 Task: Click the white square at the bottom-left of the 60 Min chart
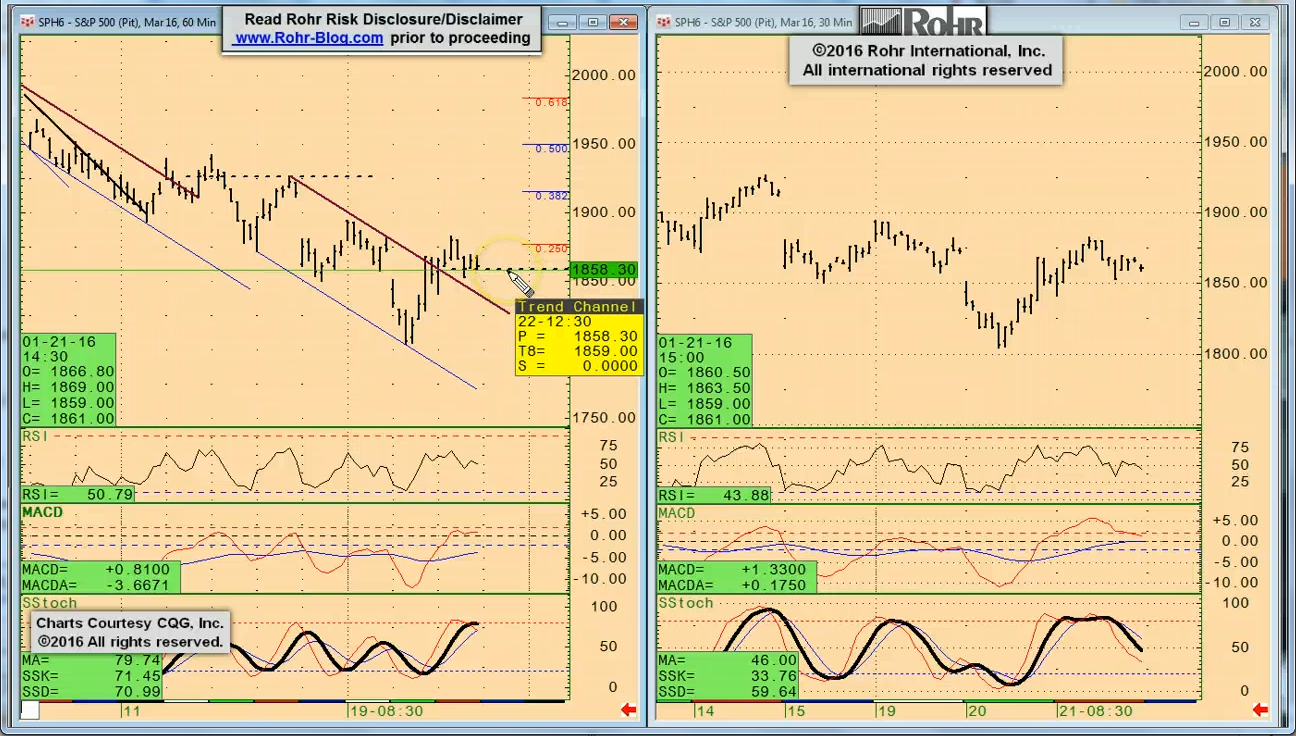(30, 710)
